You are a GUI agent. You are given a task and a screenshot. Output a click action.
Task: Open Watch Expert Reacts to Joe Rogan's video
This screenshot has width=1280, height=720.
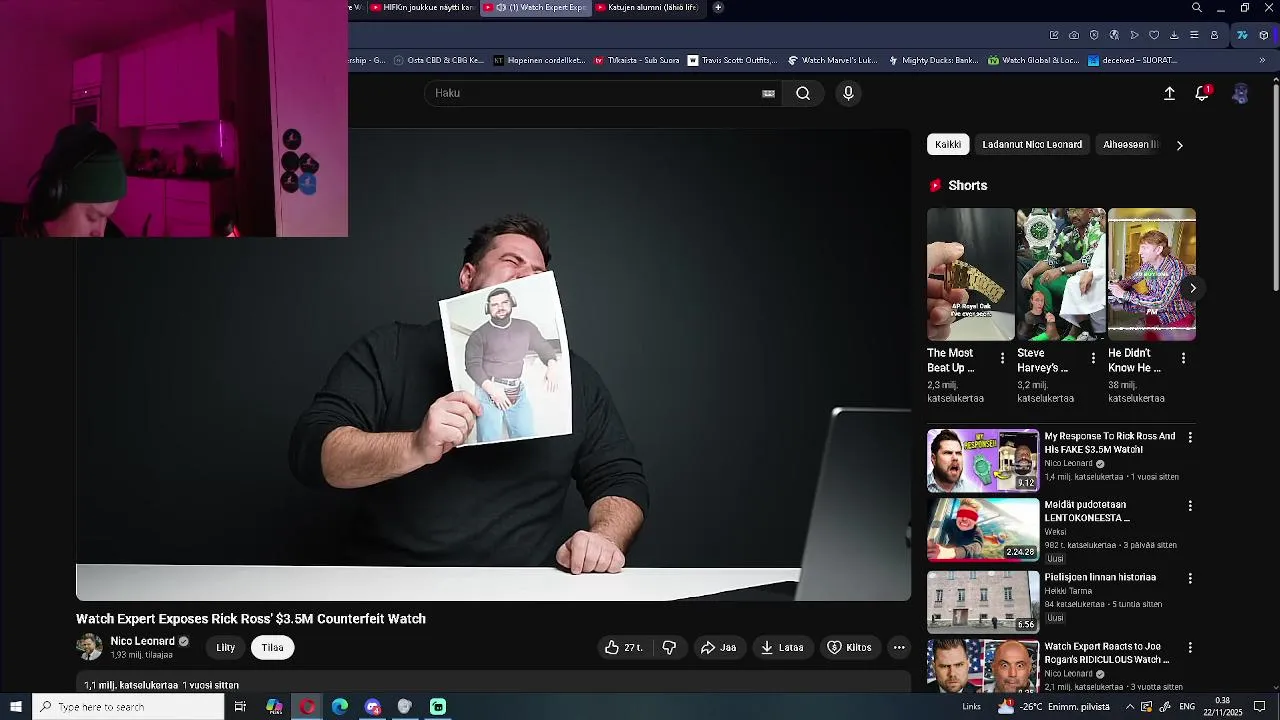[x=1107, y=653]
